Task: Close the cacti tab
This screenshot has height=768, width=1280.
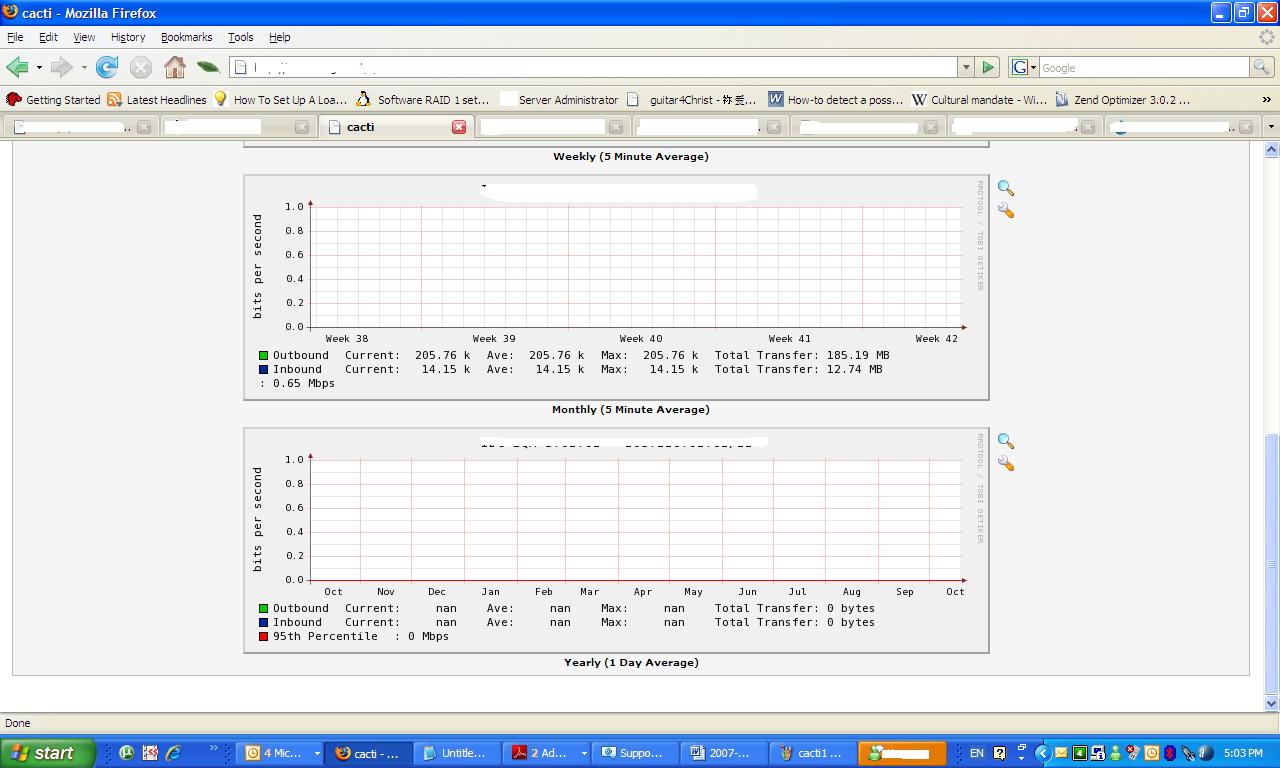Action: (459, 127)
